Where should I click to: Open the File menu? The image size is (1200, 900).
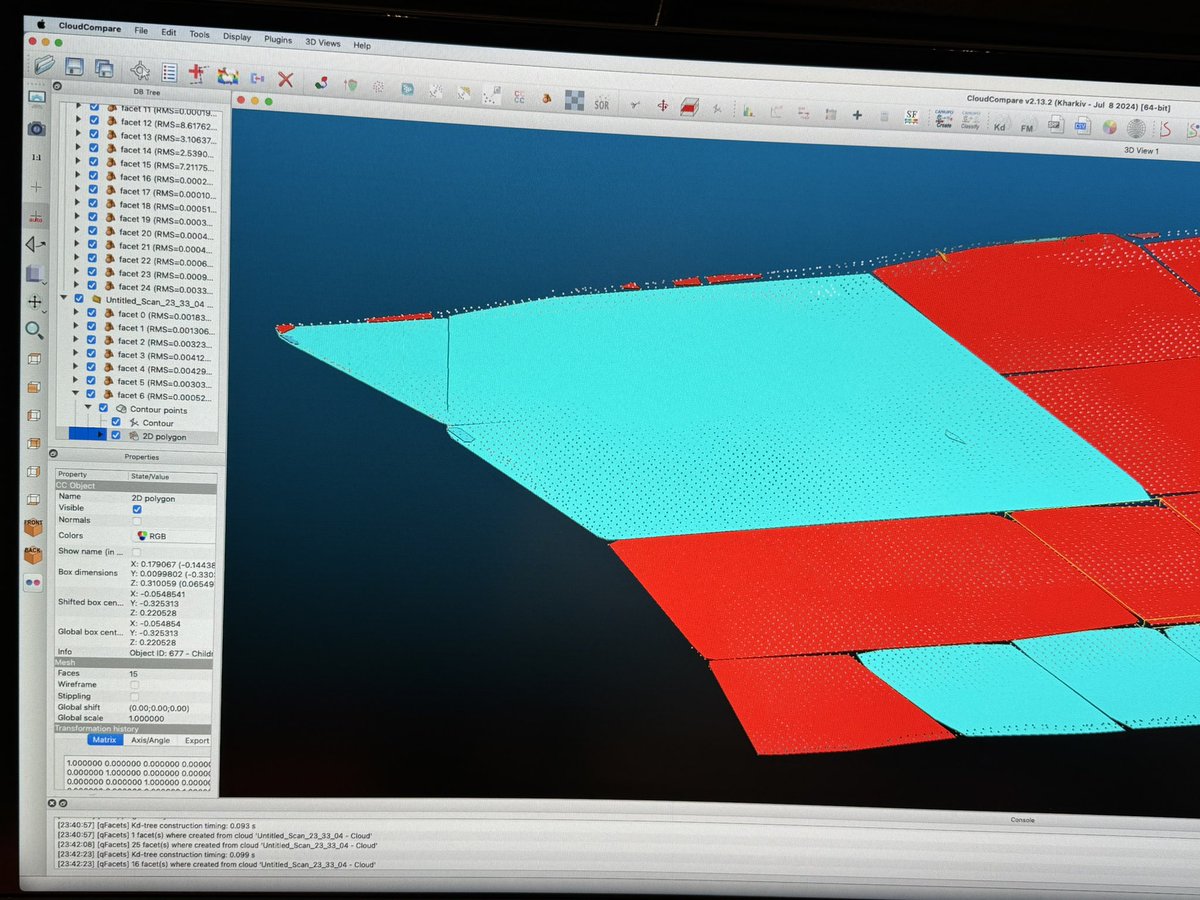coord(142,31)
